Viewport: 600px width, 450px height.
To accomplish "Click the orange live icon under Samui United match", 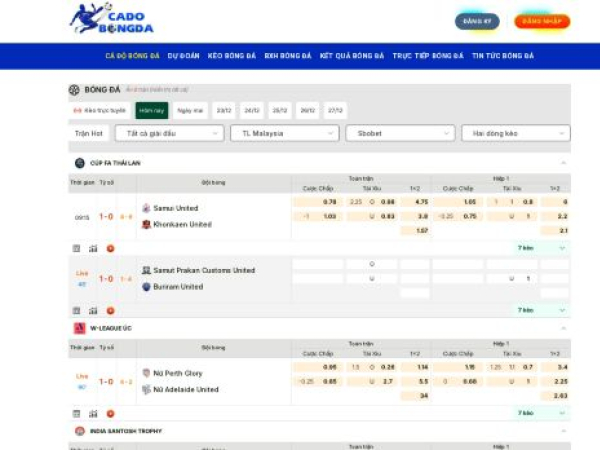I will tap(110, 248).
